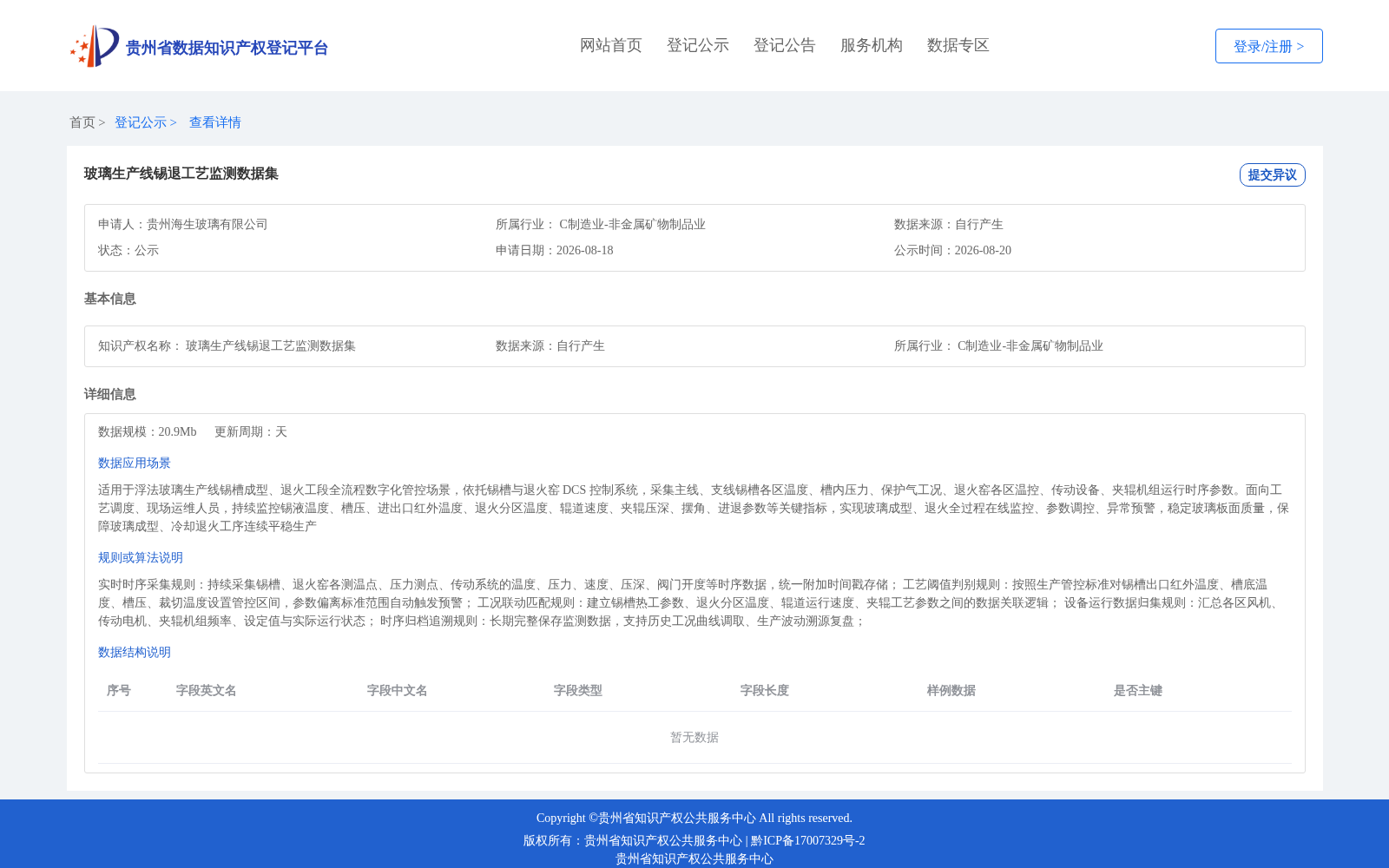This screenshot has height=868, width=1389.
Task: Click the 数据结构说明 subheading
Action: point(135,652)
